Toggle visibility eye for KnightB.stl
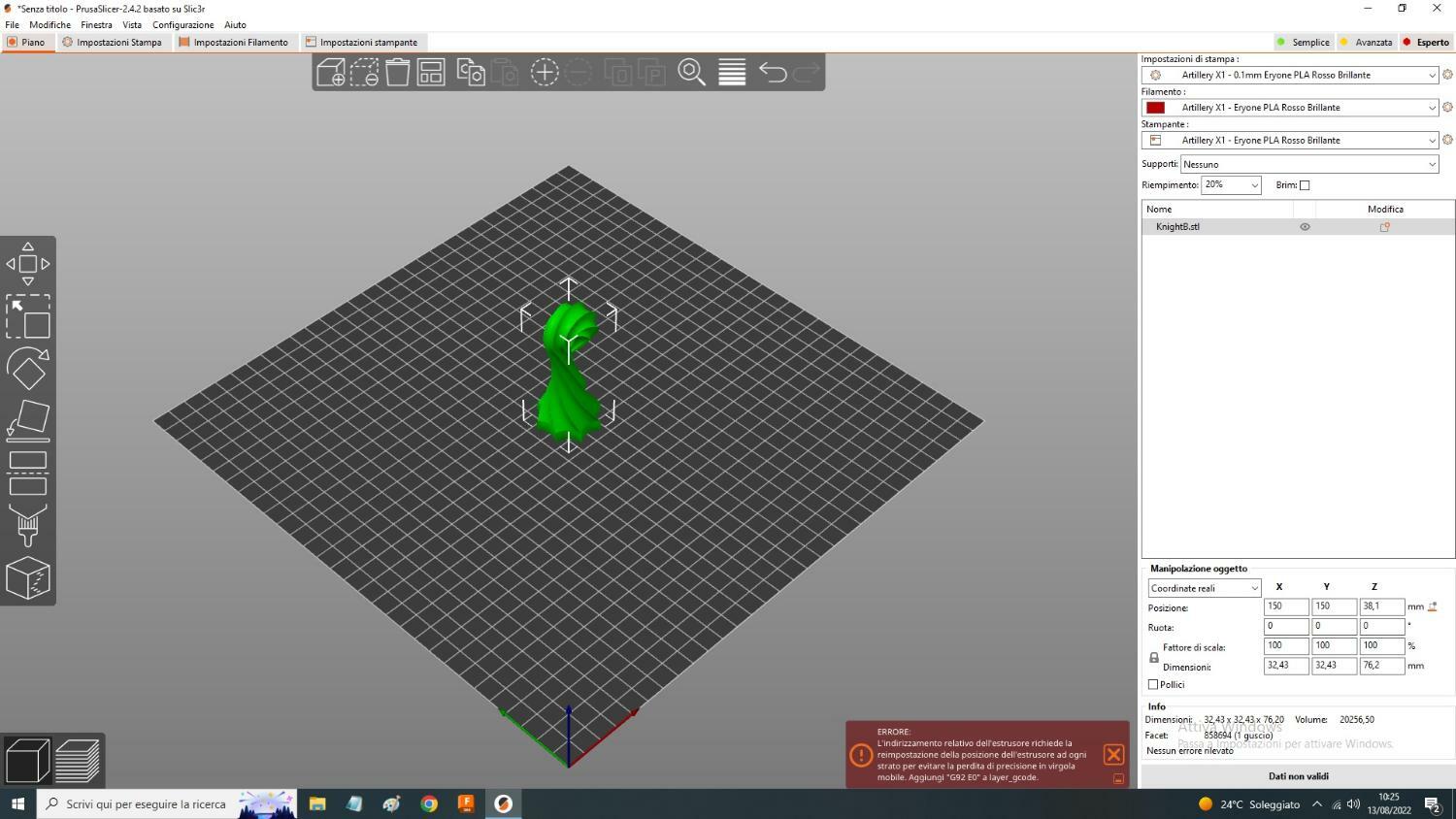The height and width of the screenshot is (819, 1456). 1305,227
